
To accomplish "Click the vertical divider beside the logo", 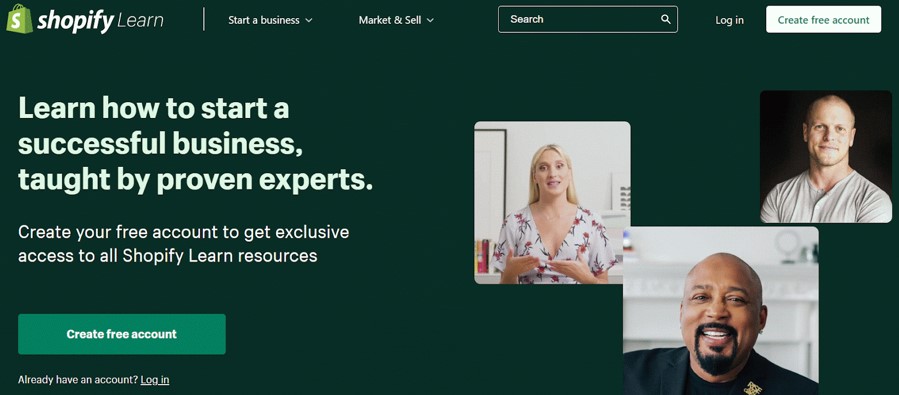I will [204, 19].
